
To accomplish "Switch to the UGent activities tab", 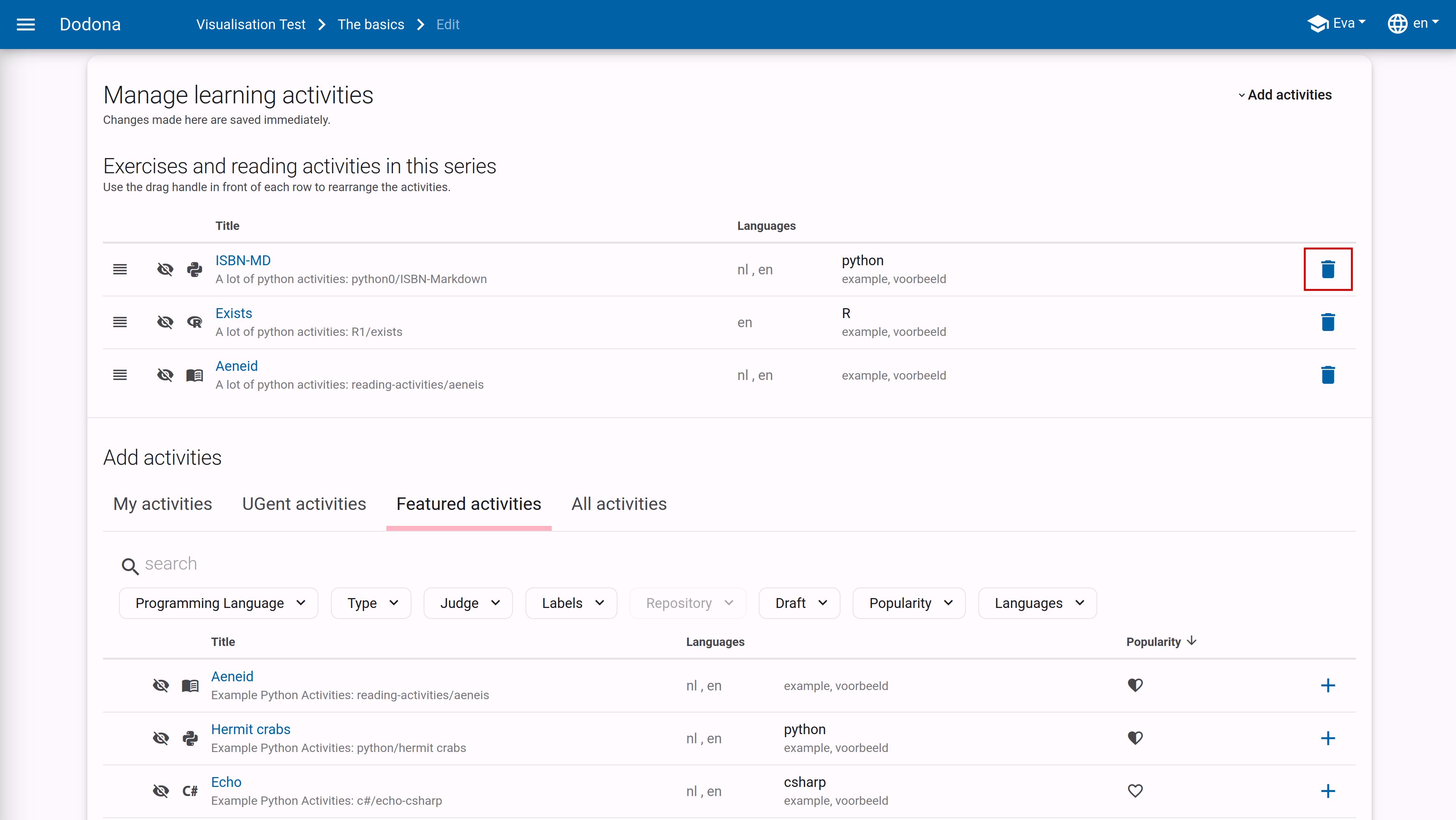I will (x=304, y=503).
